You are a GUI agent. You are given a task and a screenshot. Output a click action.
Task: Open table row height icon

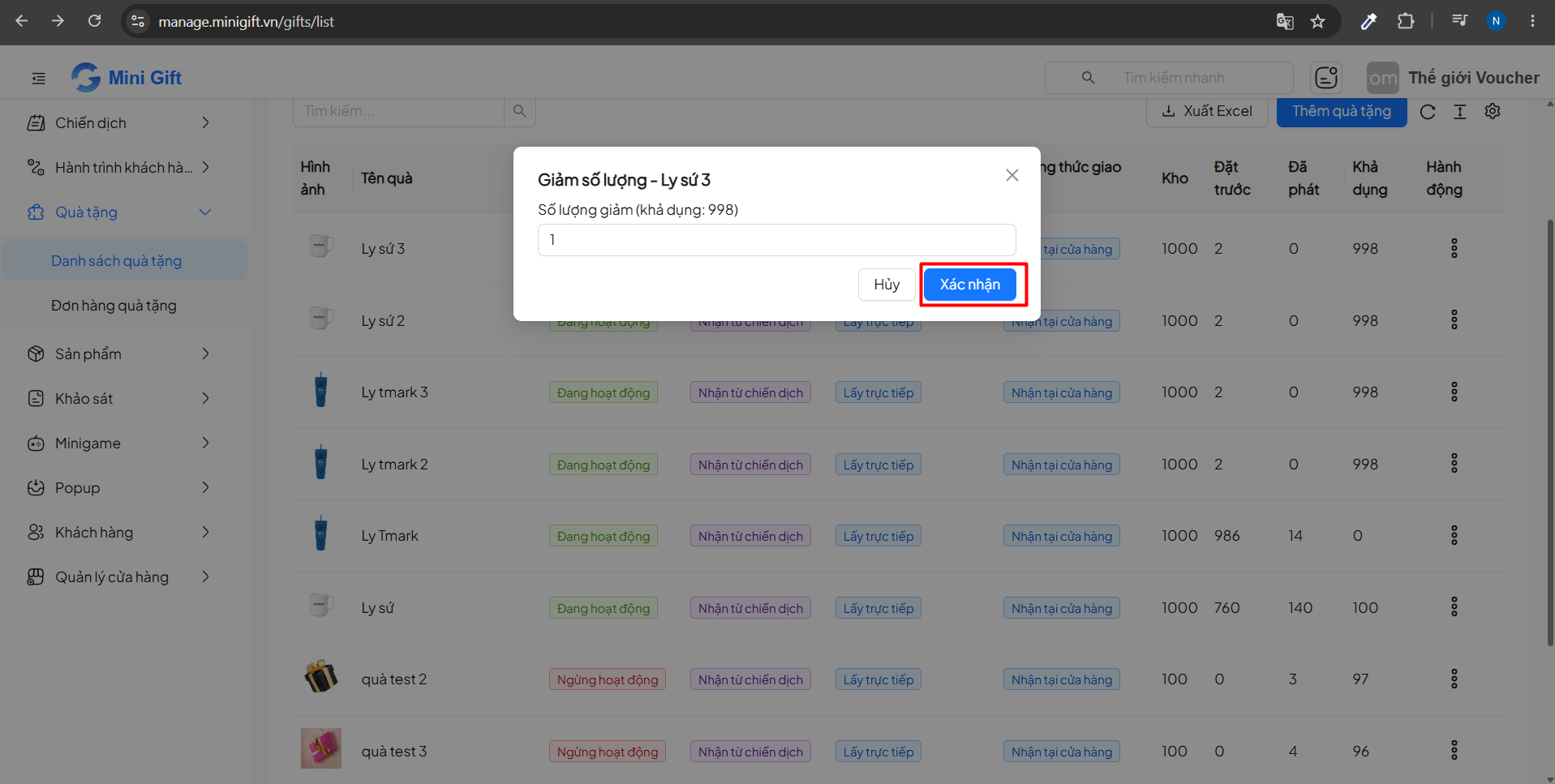tap(1460, 112)
